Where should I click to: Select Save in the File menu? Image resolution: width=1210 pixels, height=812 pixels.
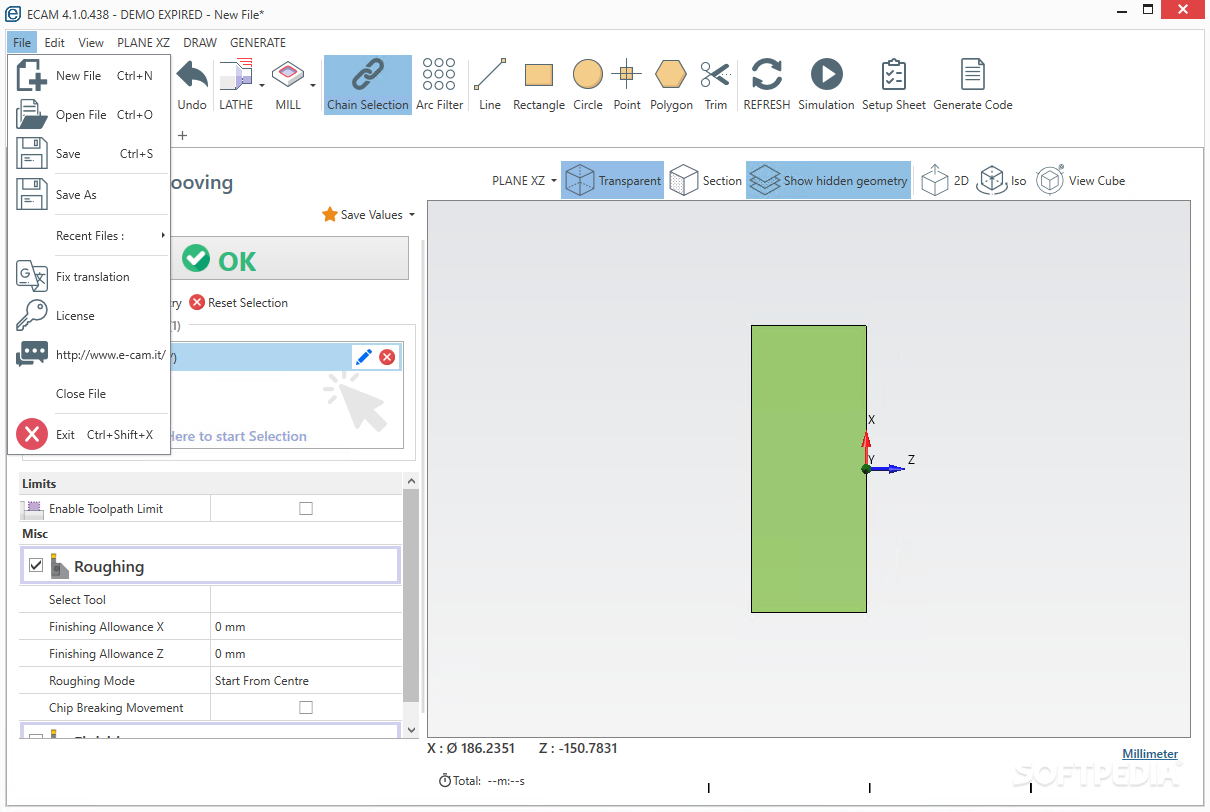coord(88,154)
